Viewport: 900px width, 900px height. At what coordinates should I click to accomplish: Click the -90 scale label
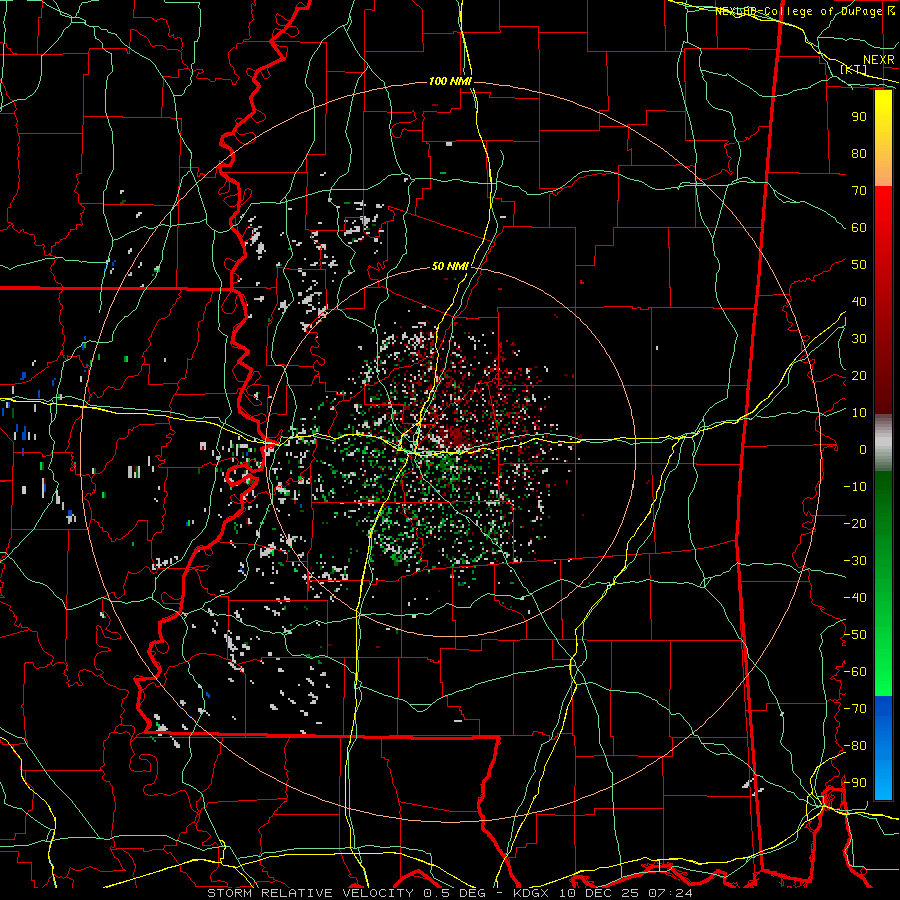pyautogui.click(x=855, y=783)
